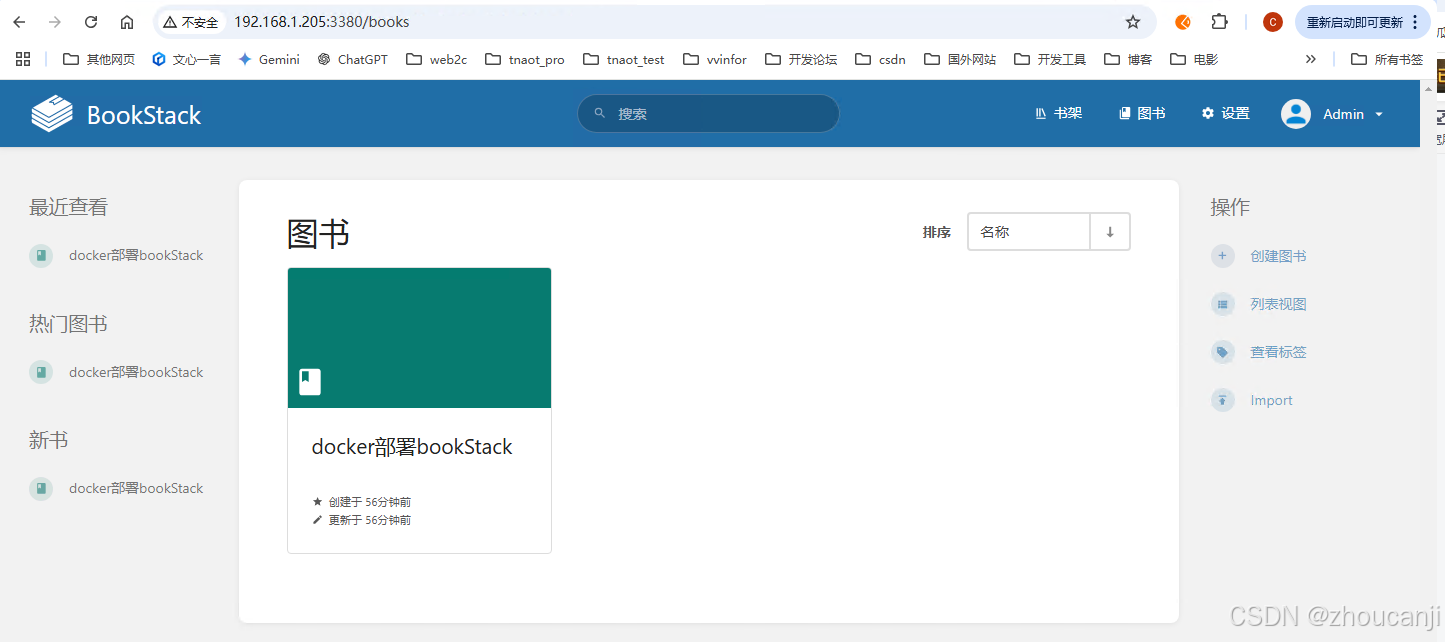
Task: Open browser home page icon
Action: (127, 22)
